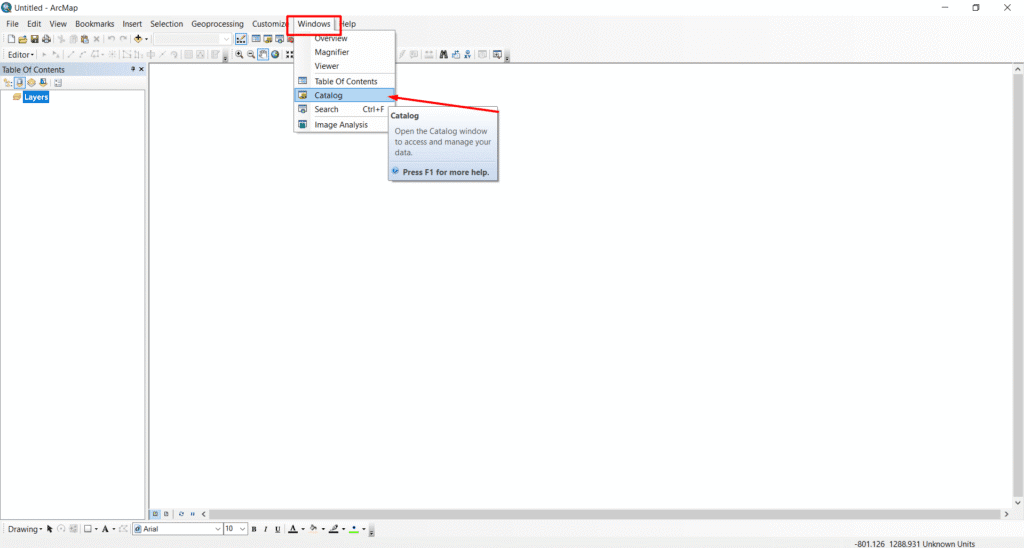Image resolution: width=1024 pixels, height=548 pixels.
Task: Open the Insert menu
Action: pyautogui.click(x=132, y=24)
